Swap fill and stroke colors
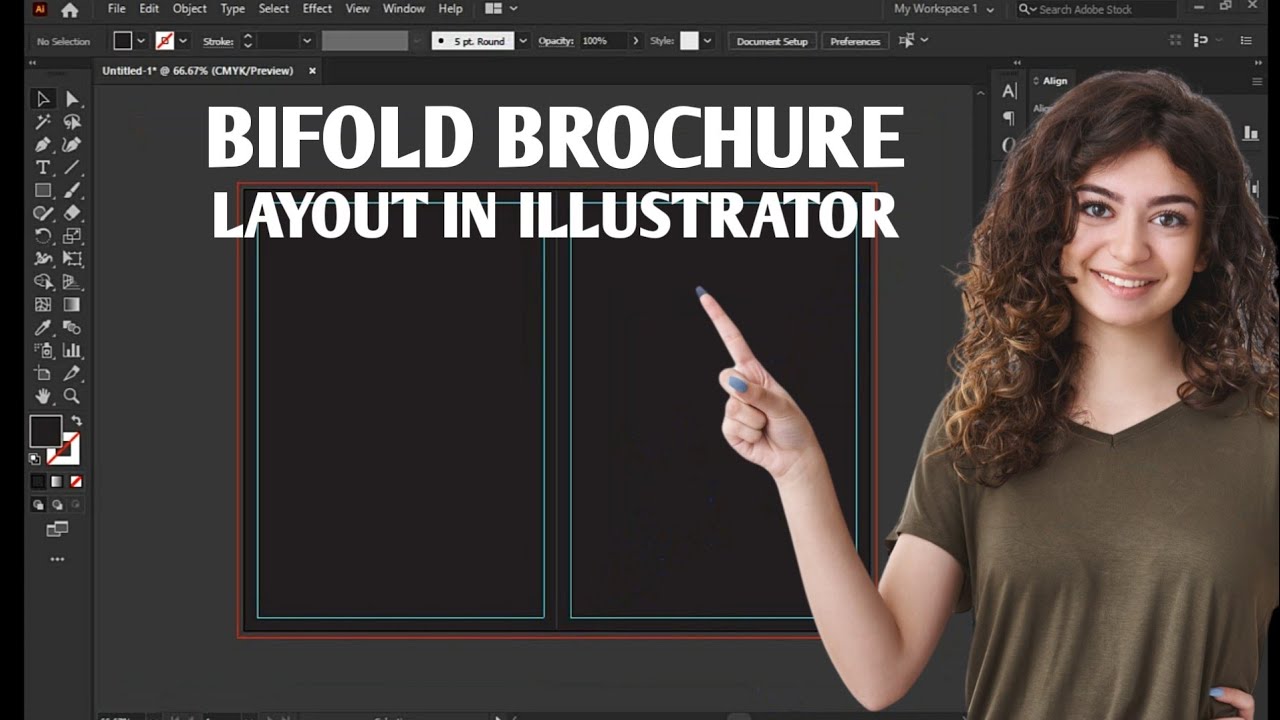Viewport: 1280px width, 720px height. [x=76, y=421]
